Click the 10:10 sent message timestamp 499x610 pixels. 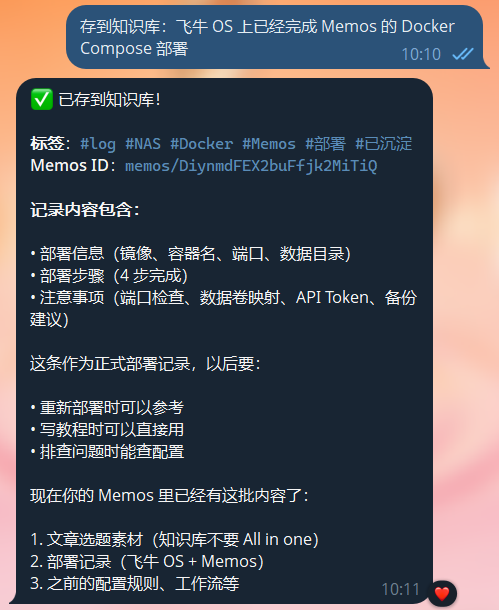[421, 54]
